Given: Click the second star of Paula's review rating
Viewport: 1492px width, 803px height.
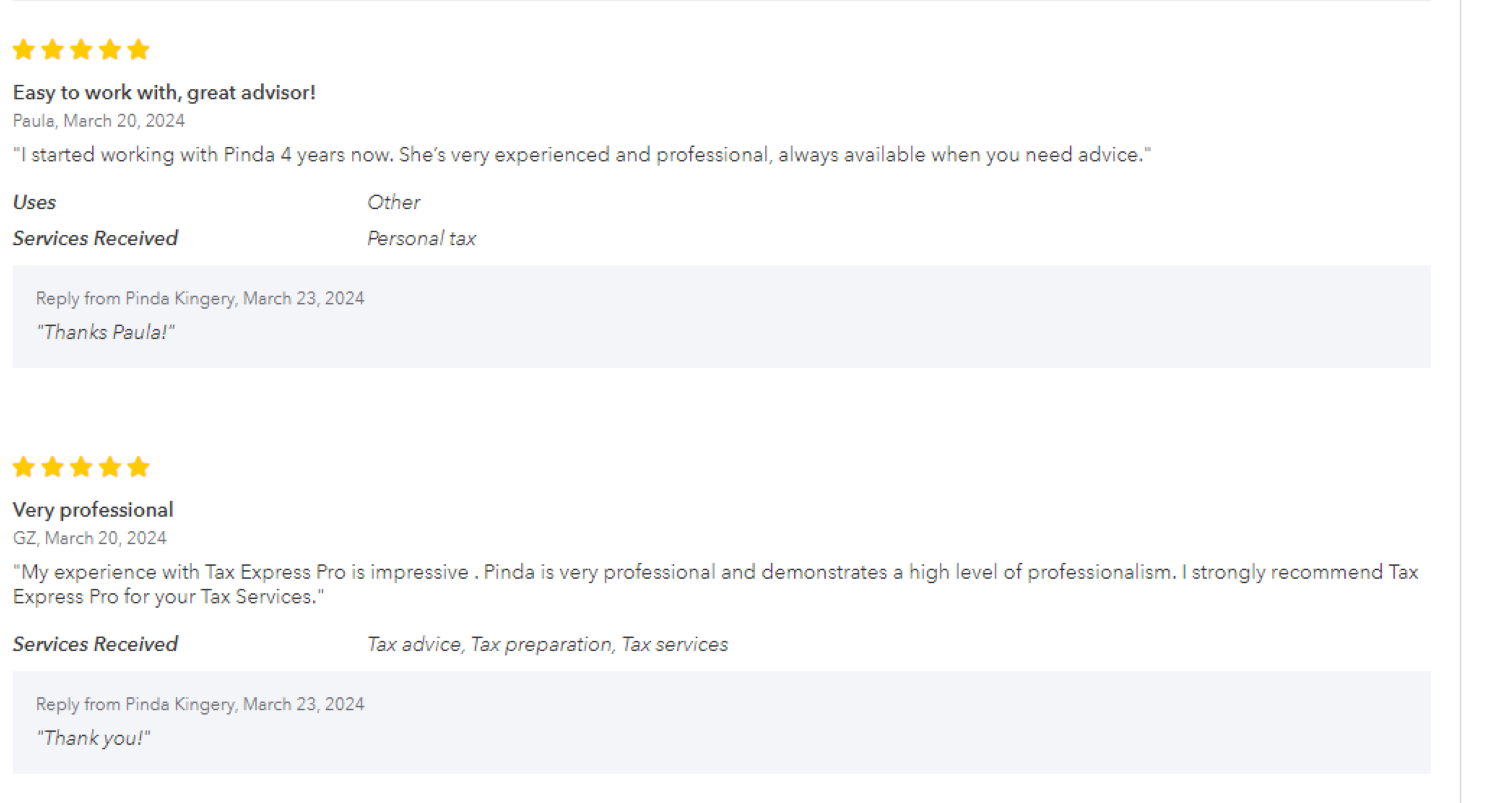Looking at the screenshot, I should coord(52,50).
